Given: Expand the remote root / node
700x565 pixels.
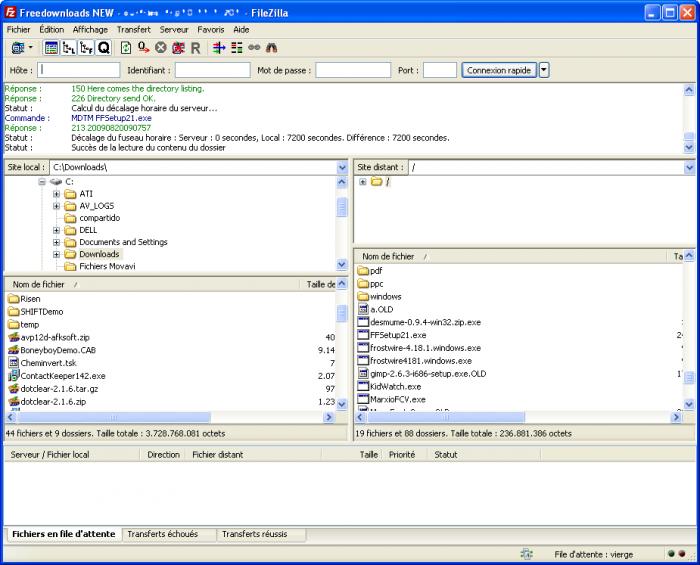Looking at the screenshot, I should click(x=362, y=182).
